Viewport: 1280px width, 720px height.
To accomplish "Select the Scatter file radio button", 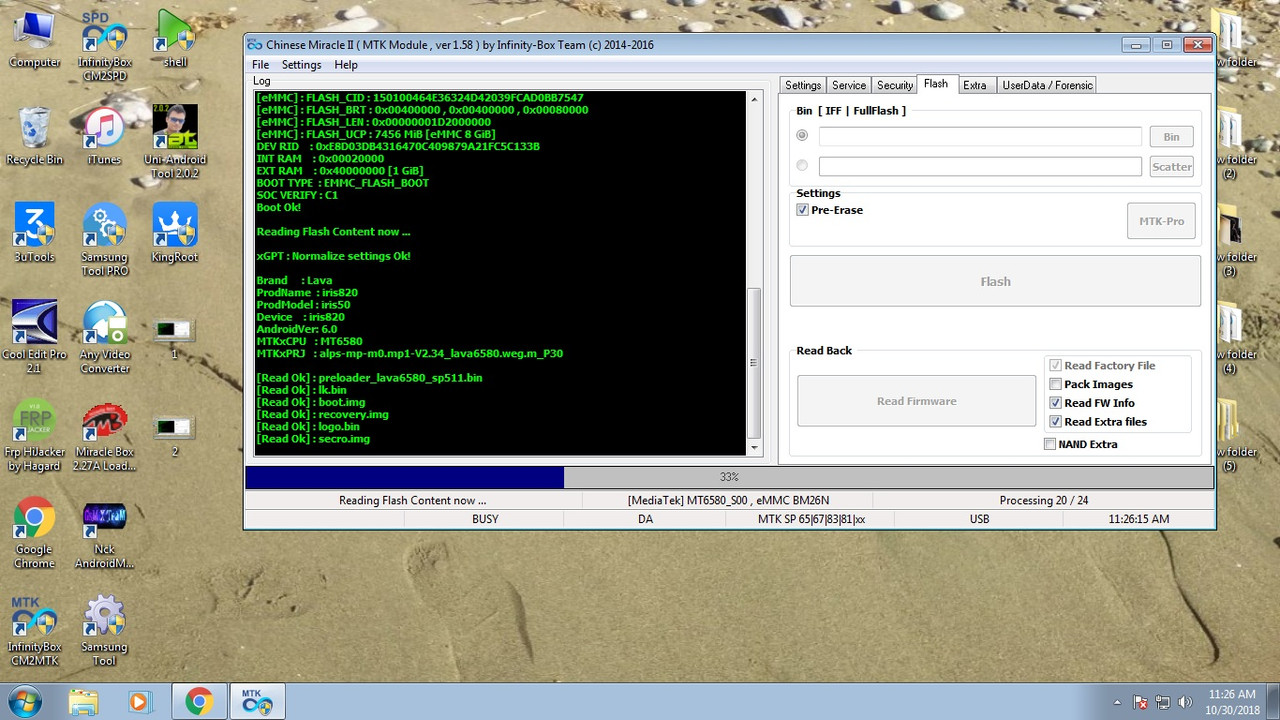I will (x=802, y=165).
